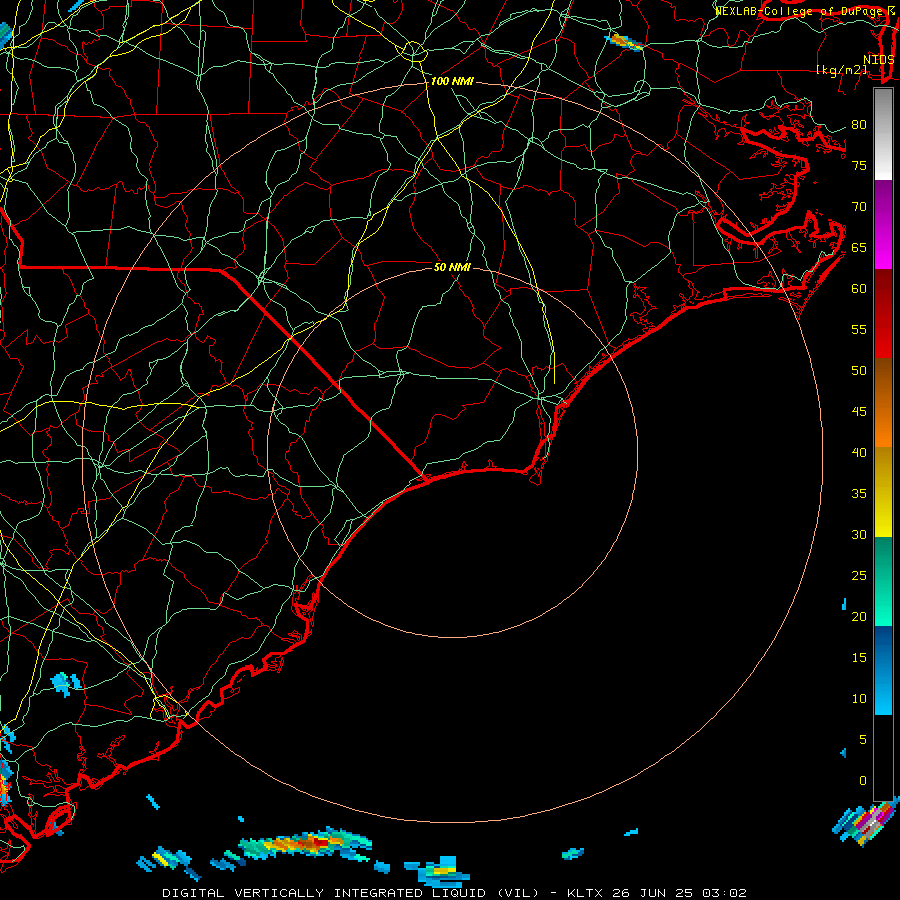
Task: Click the scale value 80
Action: point(859,125)
